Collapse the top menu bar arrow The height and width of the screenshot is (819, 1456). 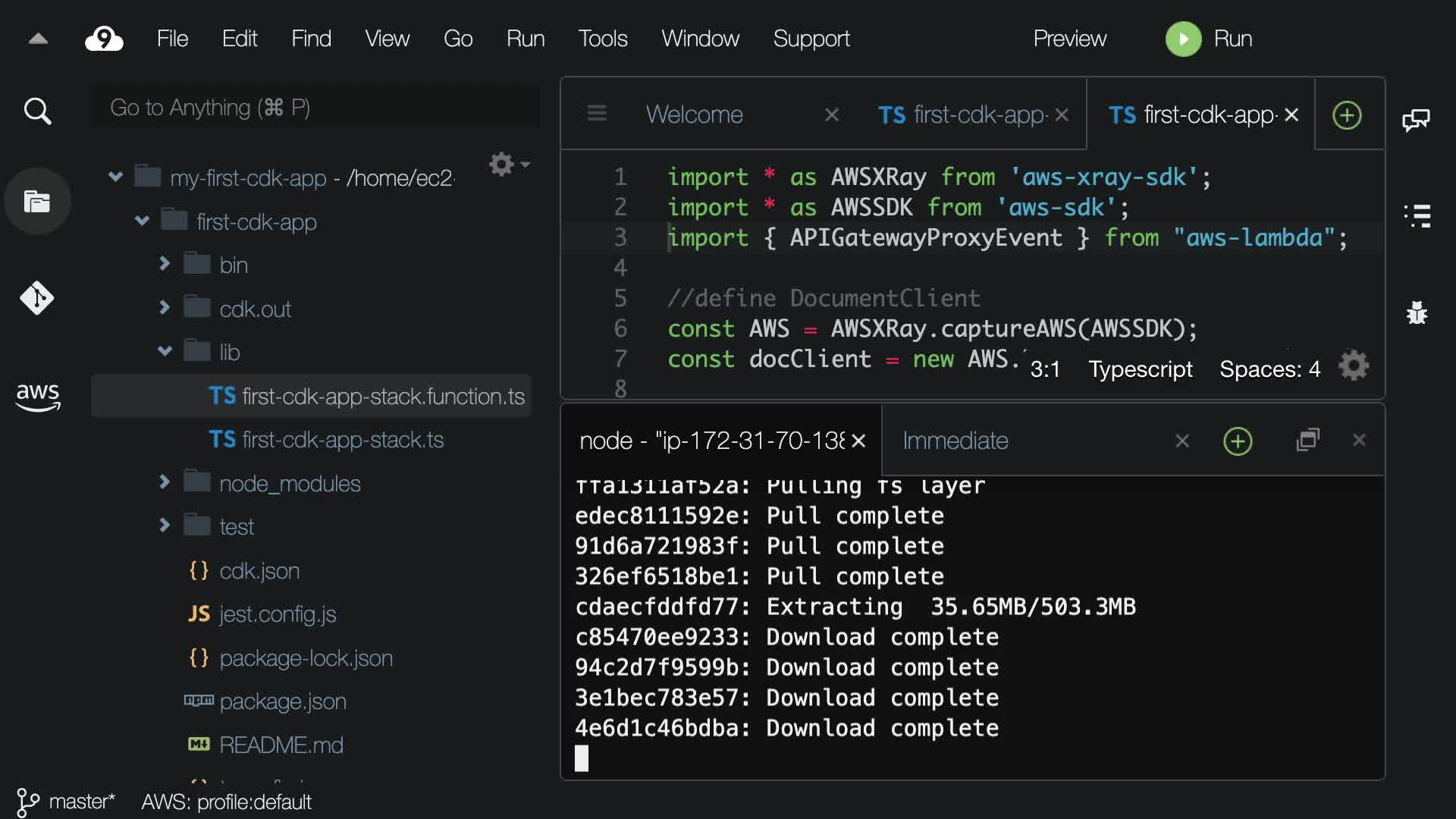(x=38, y=39)
